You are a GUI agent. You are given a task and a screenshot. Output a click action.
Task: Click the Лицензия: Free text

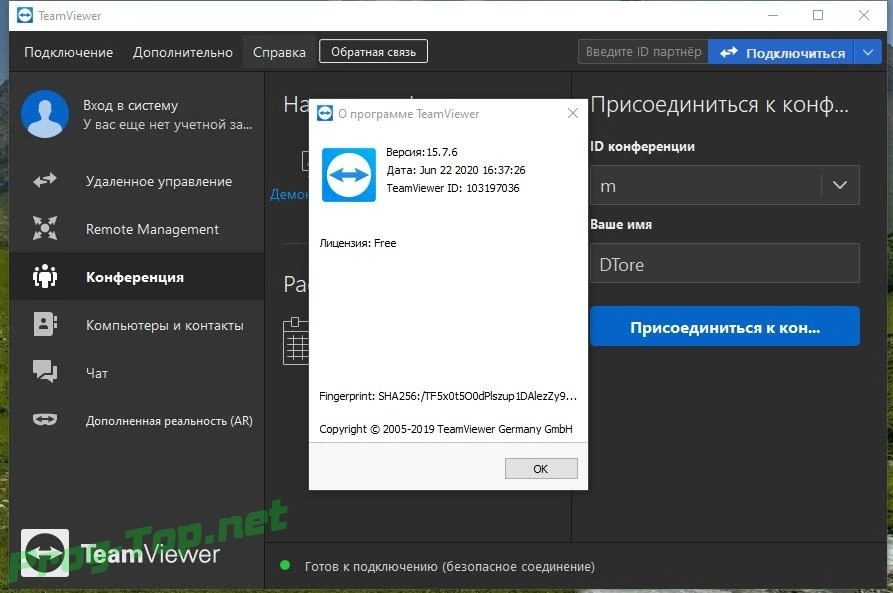coord(358,243)
